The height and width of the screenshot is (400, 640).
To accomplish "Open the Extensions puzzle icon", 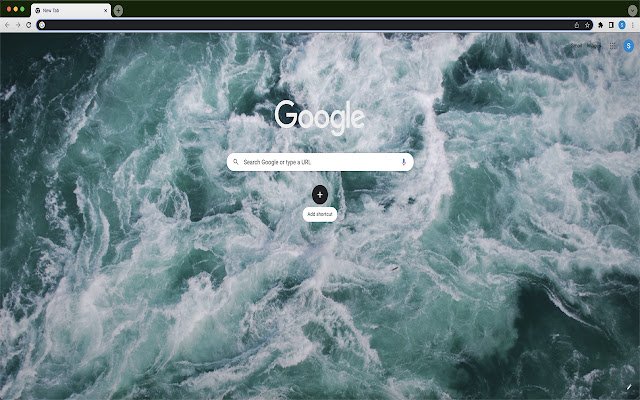I will (600, 25).
